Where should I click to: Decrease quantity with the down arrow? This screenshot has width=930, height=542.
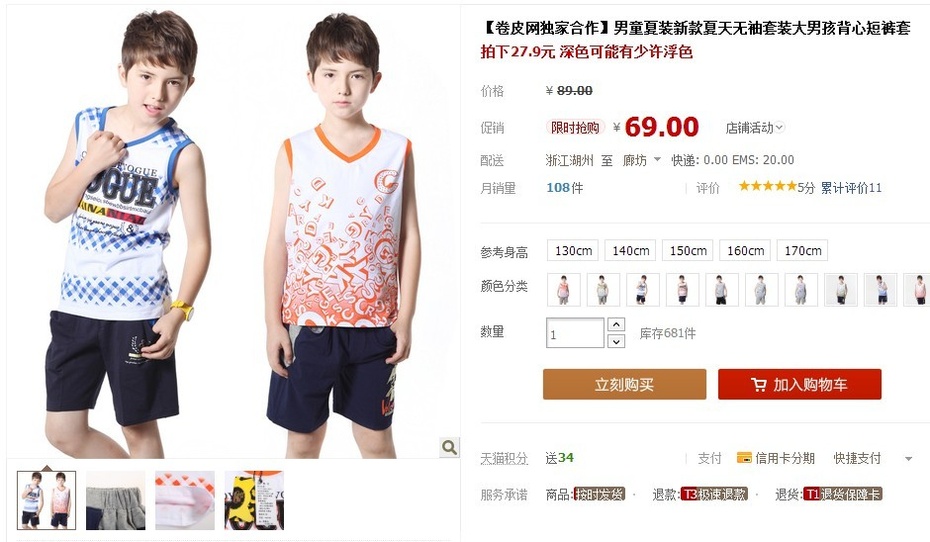coord(616,341)
